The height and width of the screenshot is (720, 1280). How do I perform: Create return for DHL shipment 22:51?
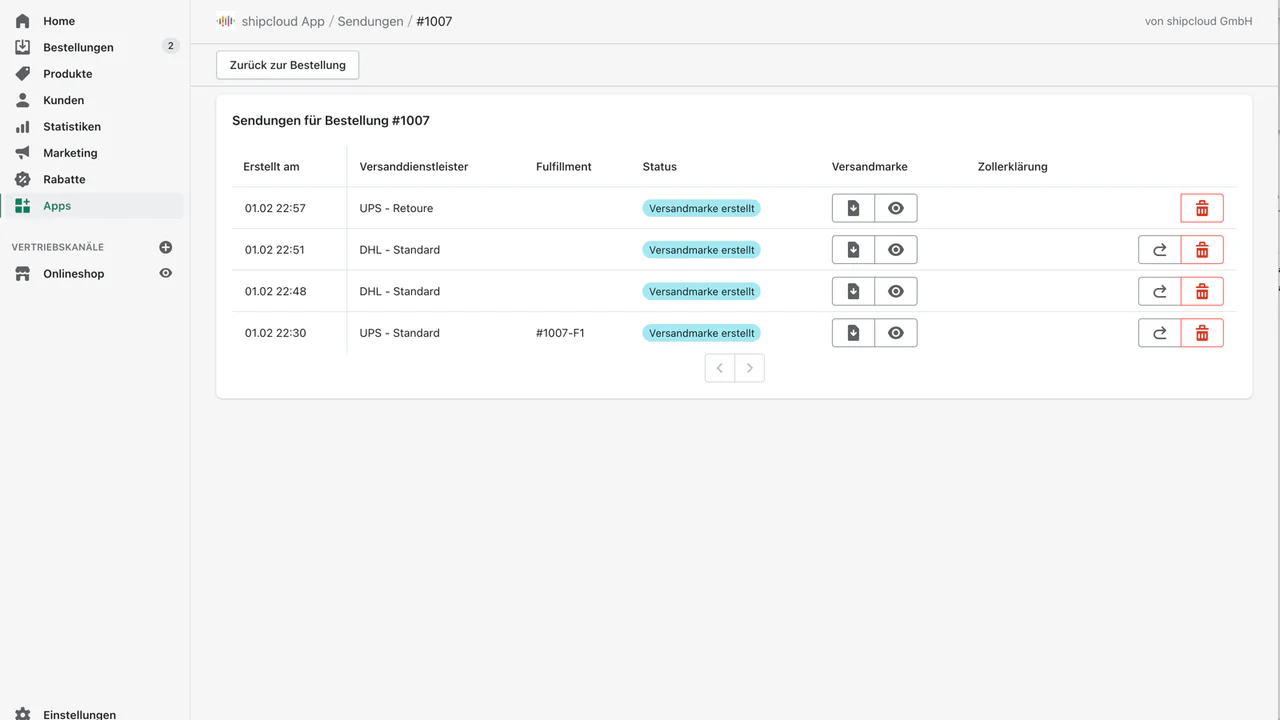tap(1160, 250)
